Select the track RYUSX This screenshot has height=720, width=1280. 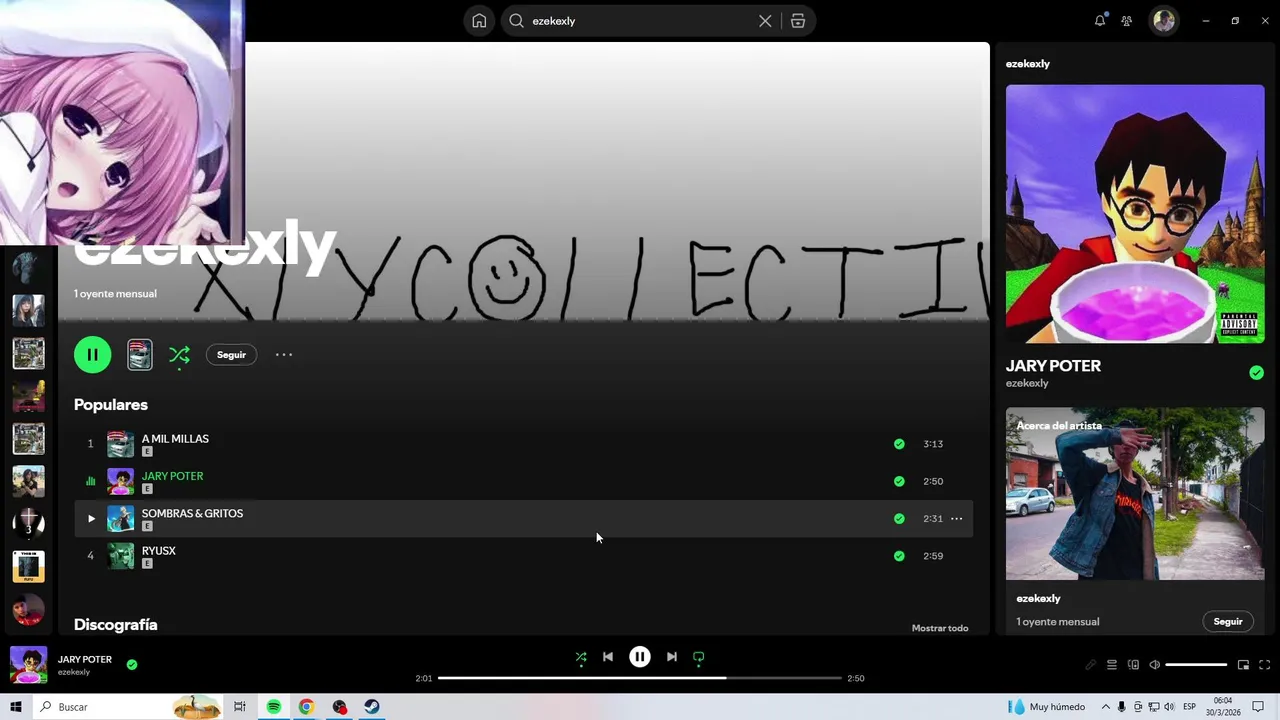pyautogui.click(x=158, y=551)
